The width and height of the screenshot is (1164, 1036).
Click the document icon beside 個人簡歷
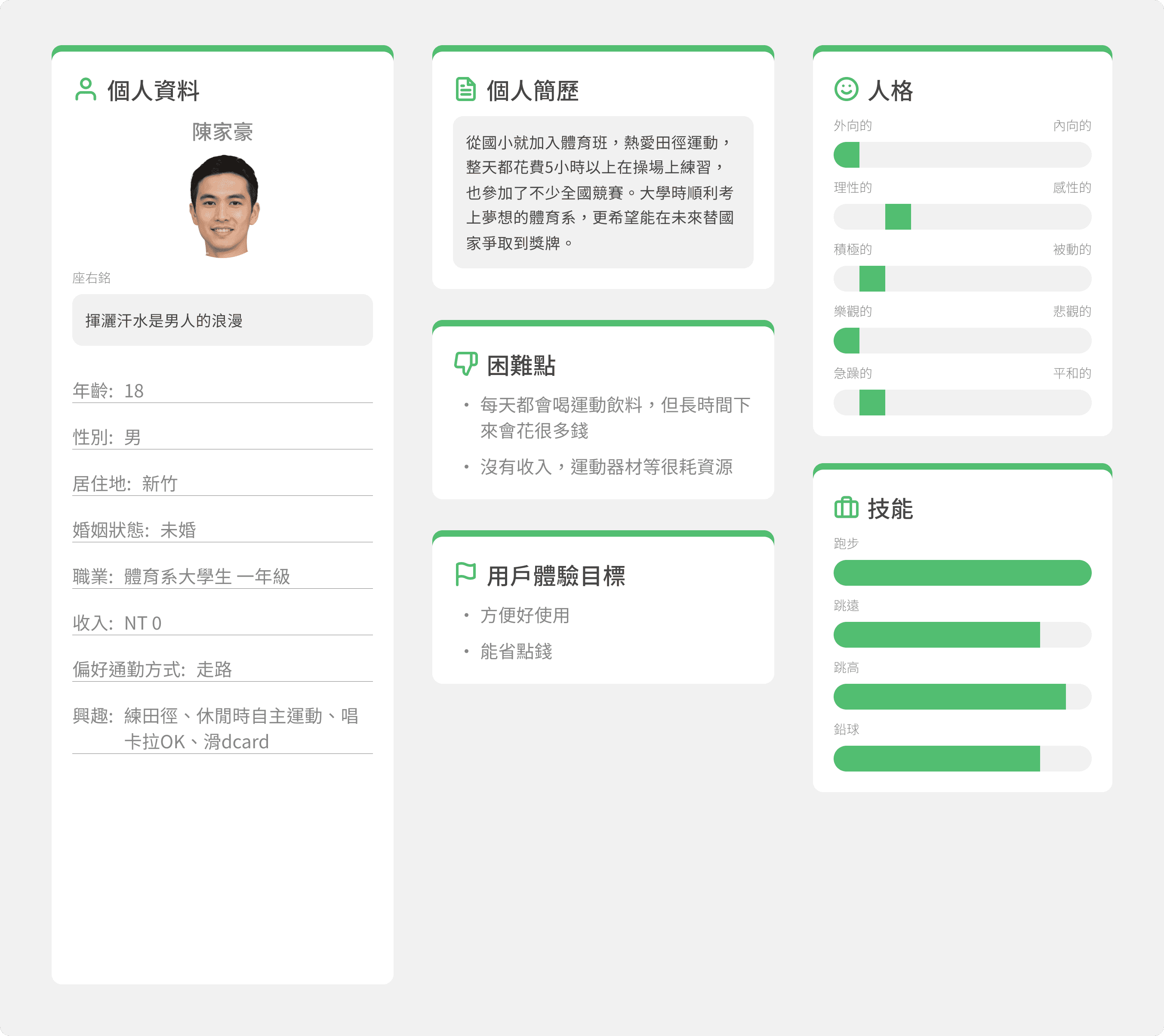tap(465, 89)
